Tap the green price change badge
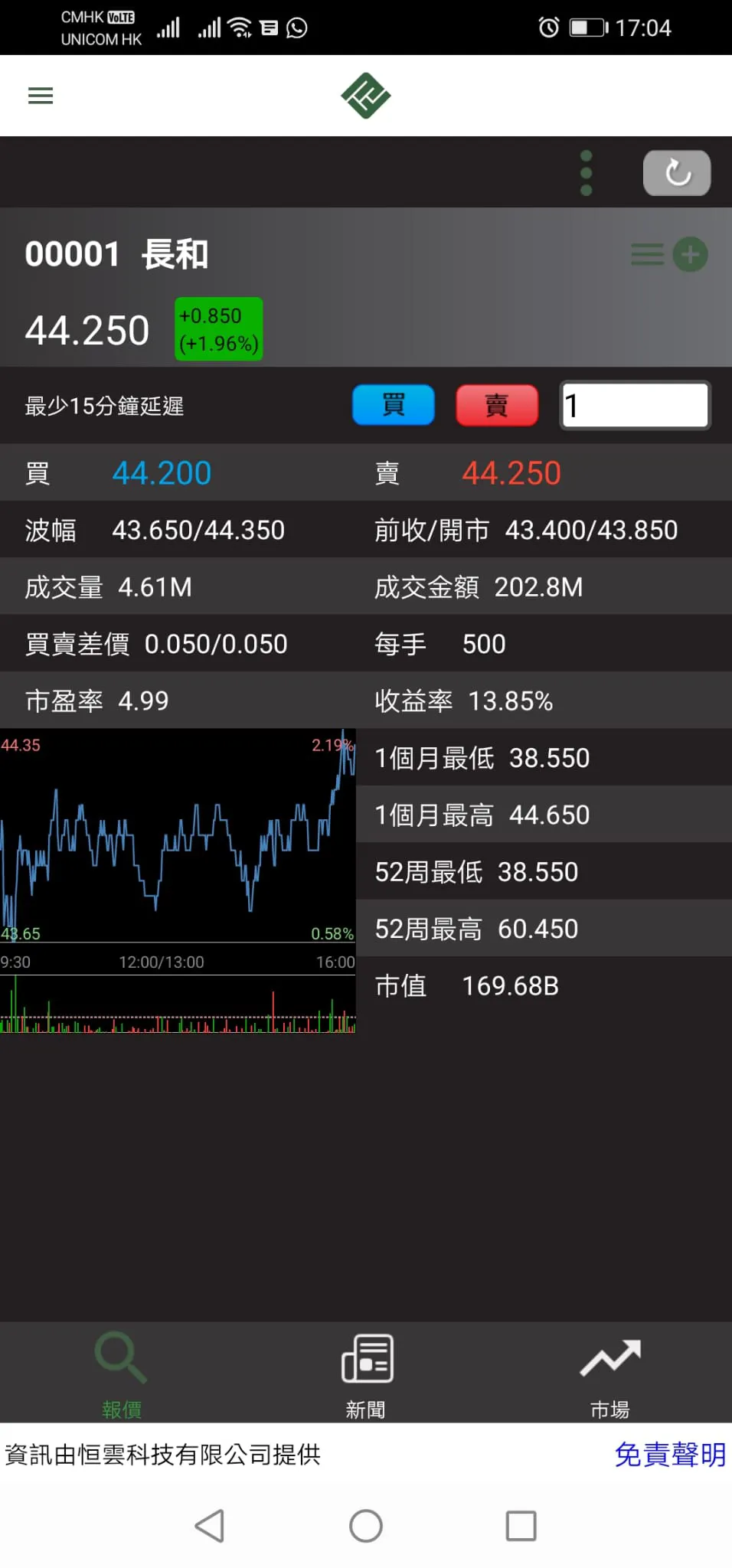The width and height of the screenshot is (732, 1568). [x=219, y=329]
